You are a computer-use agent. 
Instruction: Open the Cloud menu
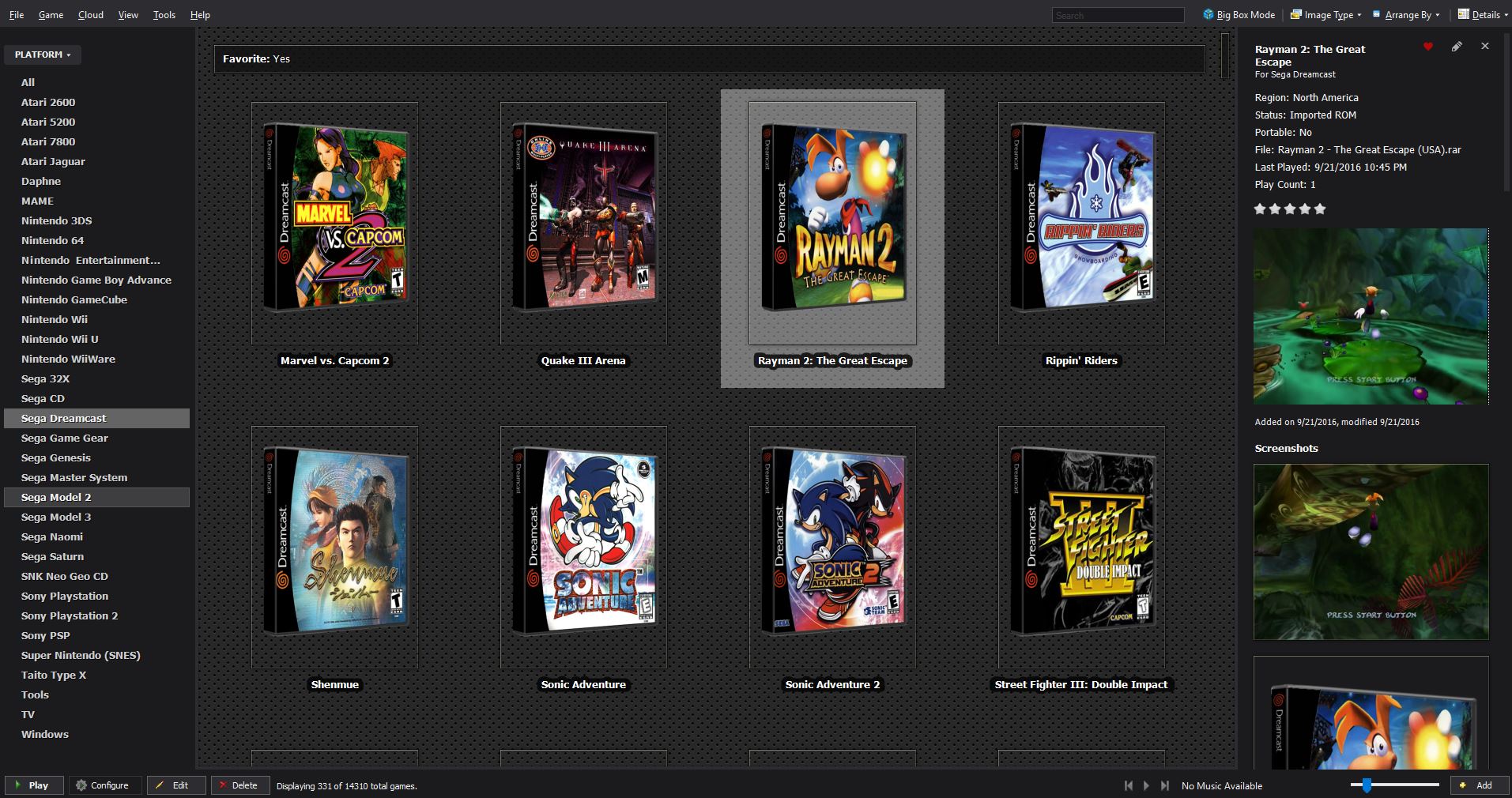tap(90, 15)
